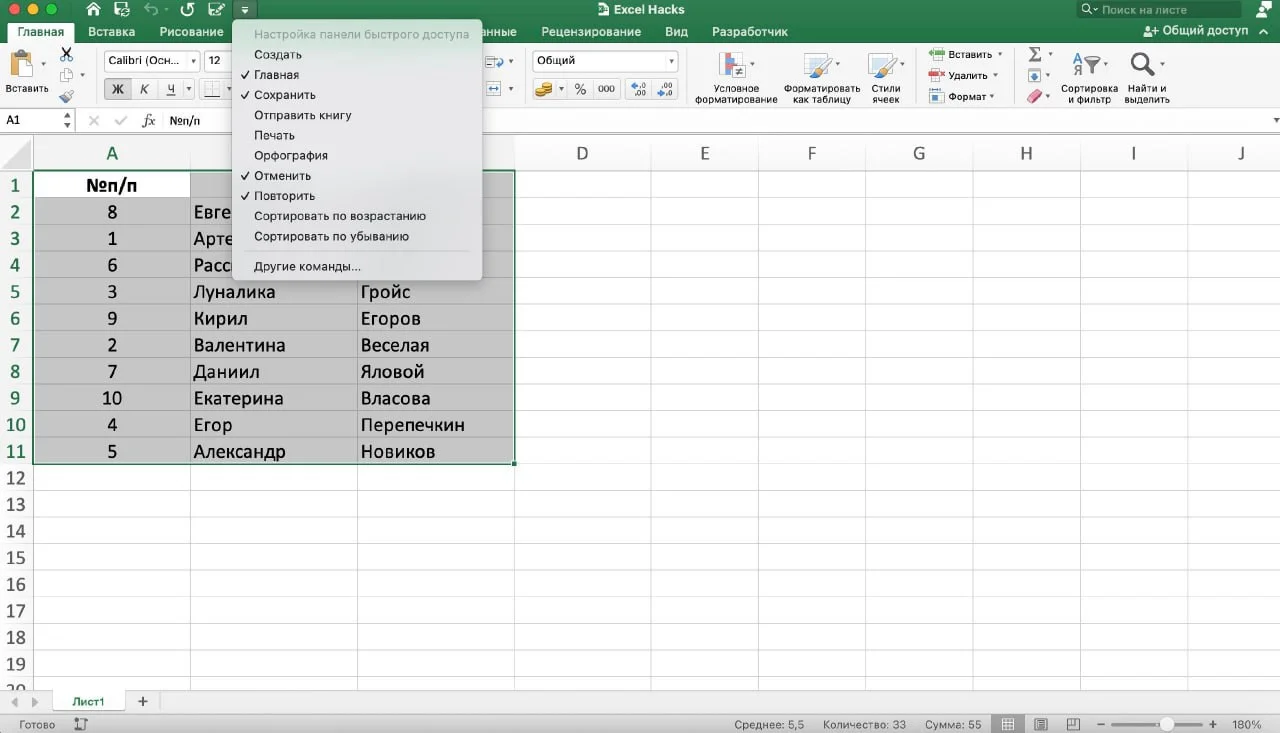Switch to the Вставка ribbon tab
This screenshot has width=1280, height=733.
coord(111,32)
